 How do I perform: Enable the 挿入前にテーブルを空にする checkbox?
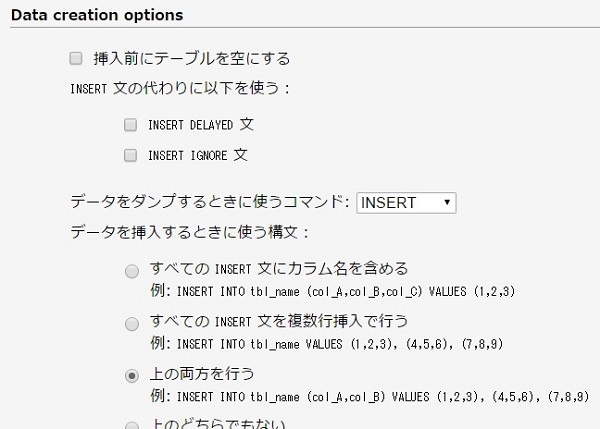click(76, 59)
